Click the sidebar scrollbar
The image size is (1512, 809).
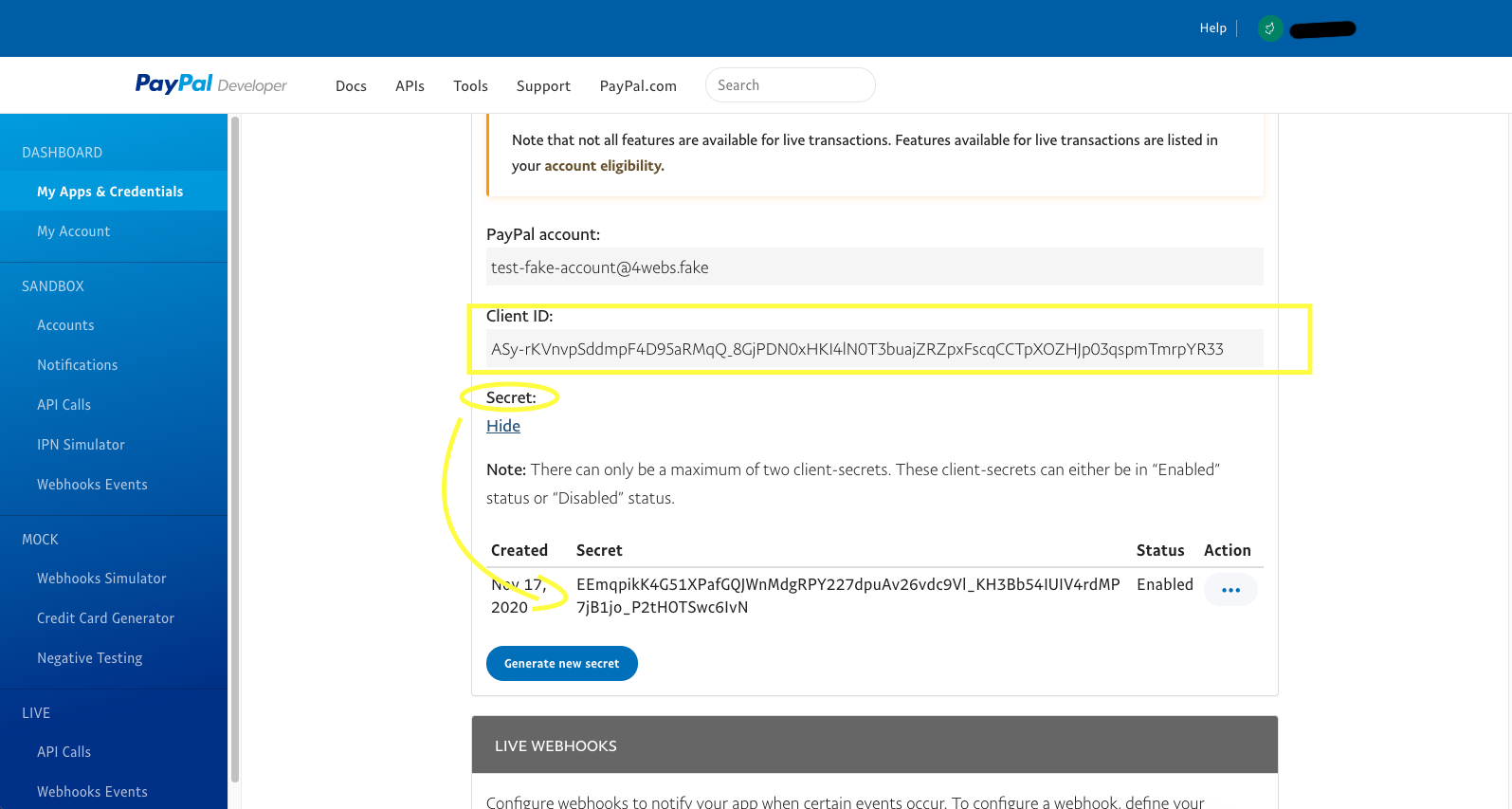234,450
